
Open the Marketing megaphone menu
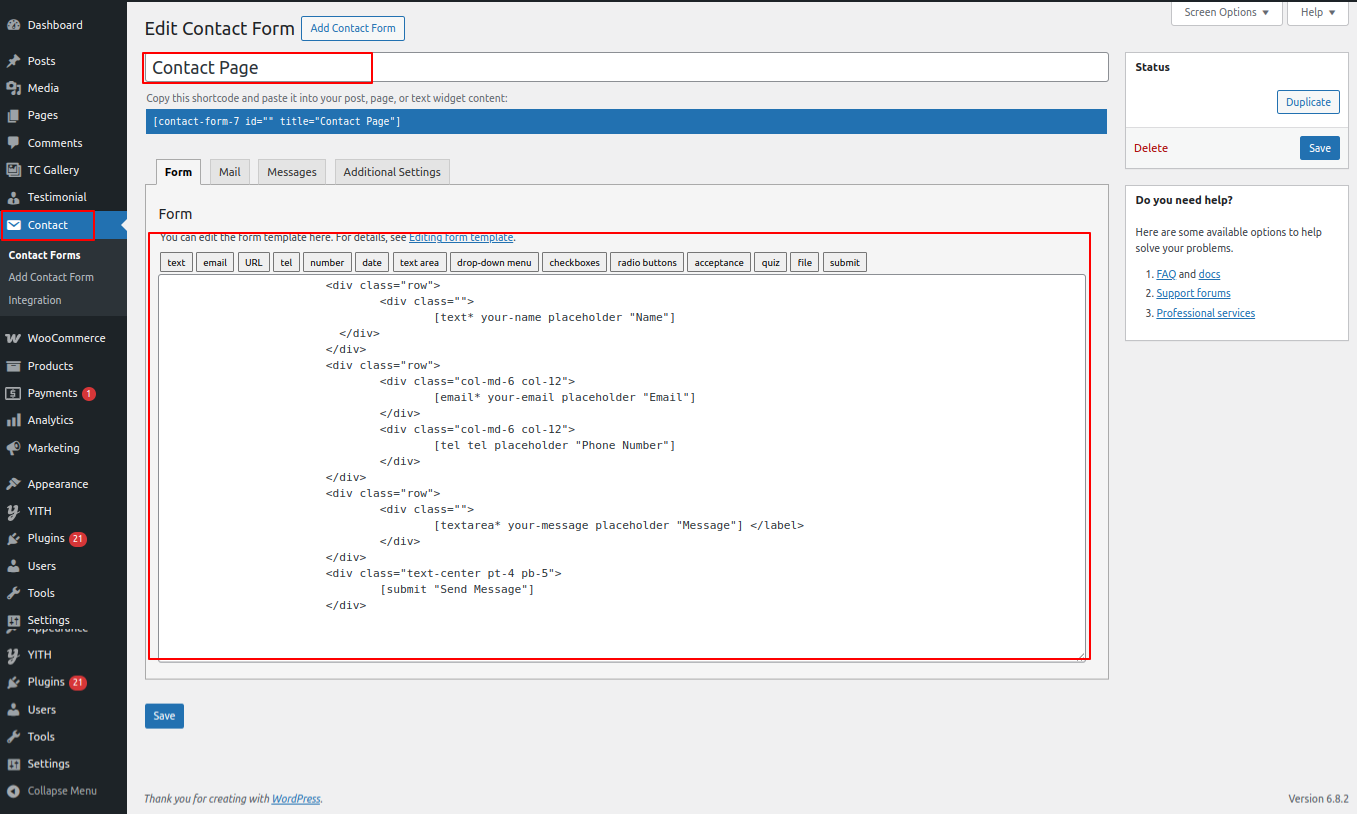(53, 448)
